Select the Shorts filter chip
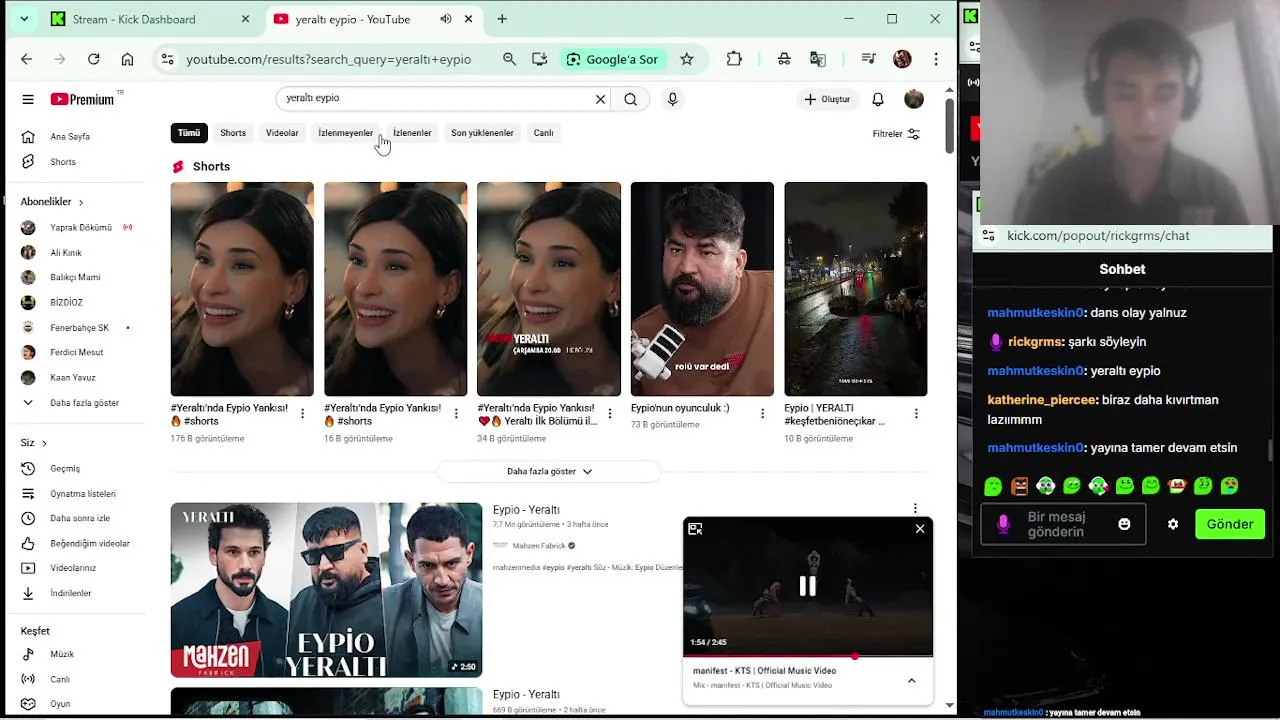Image resolution: width=1280 pixels, height=720 pixels. [233, 133]
